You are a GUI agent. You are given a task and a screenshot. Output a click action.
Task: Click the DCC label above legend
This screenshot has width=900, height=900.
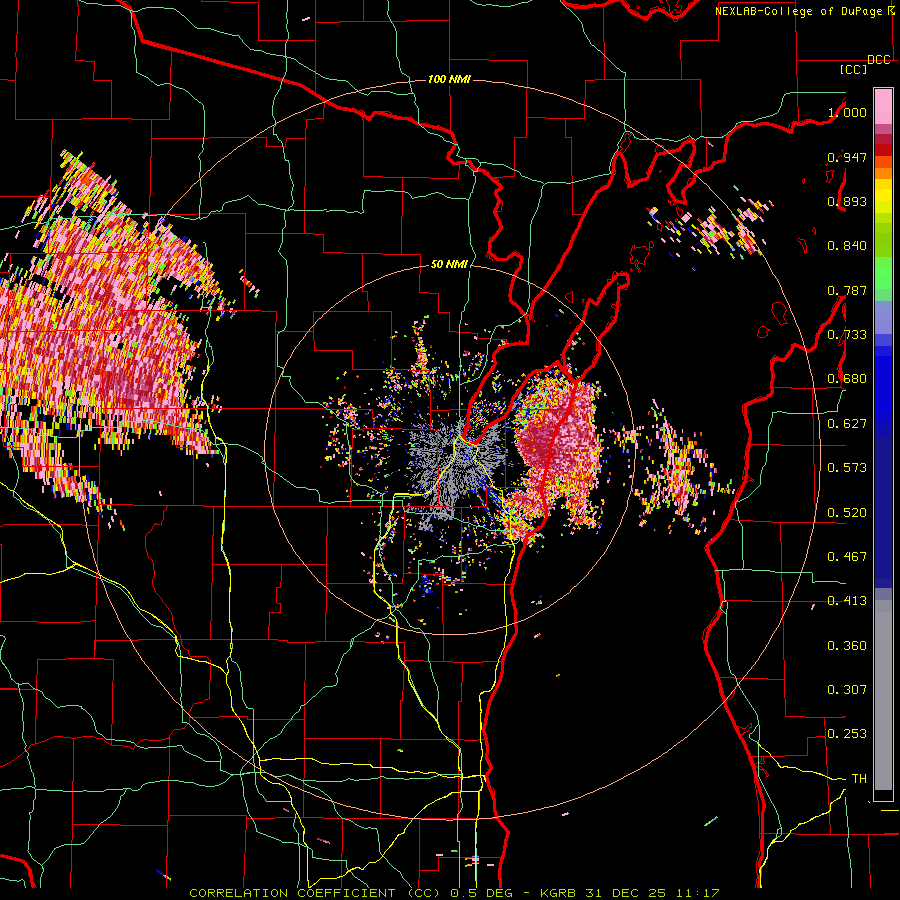pyautogui.click(x=879, y=60)
